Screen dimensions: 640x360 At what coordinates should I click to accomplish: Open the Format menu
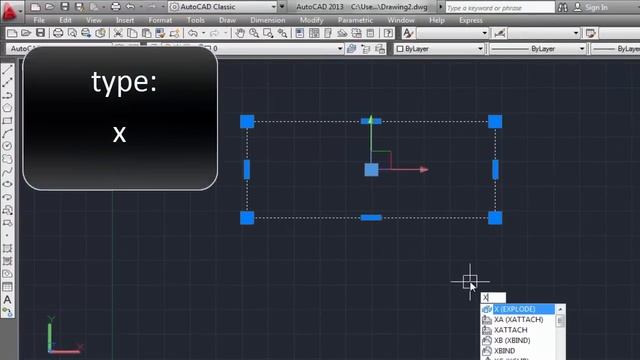(x=160, y=20)
